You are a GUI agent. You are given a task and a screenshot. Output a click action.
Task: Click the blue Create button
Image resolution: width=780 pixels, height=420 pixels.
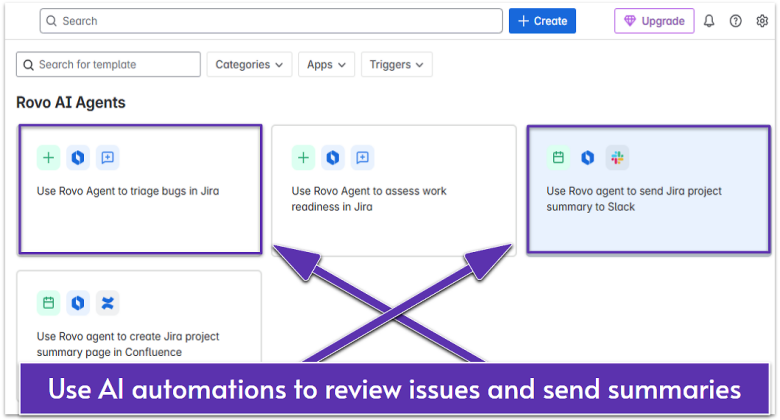542,21
